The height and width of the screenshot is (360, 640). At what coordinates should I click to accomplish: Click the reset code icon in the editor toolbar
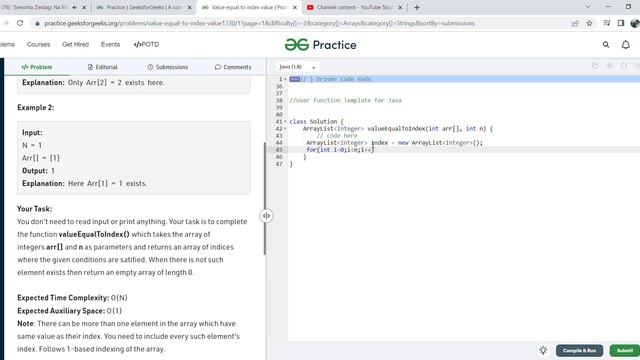tap(624, 66)
